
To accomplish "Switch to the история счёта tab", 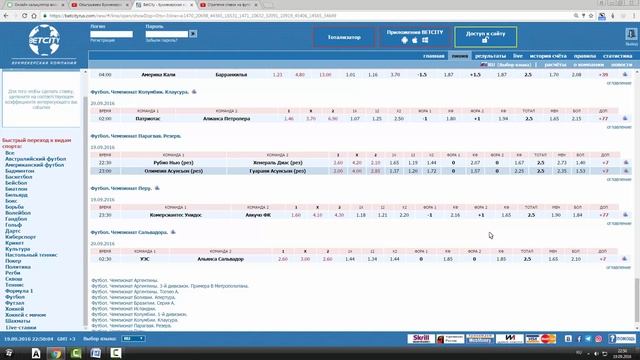I will coord(548,56).
